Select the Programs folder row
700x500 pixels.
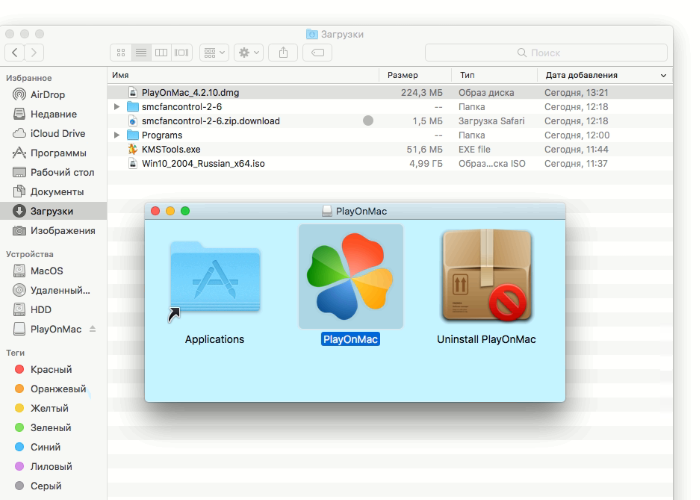[x=390, y=135]
